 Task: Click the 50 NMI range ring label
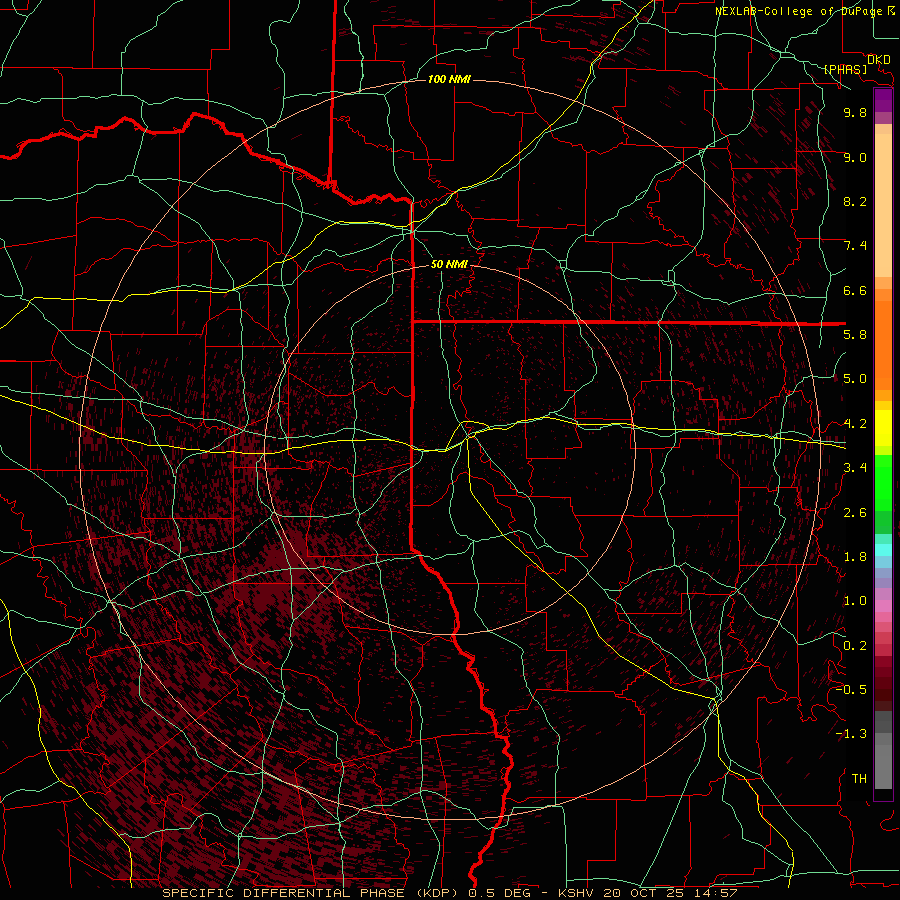[x=449, y=264]
